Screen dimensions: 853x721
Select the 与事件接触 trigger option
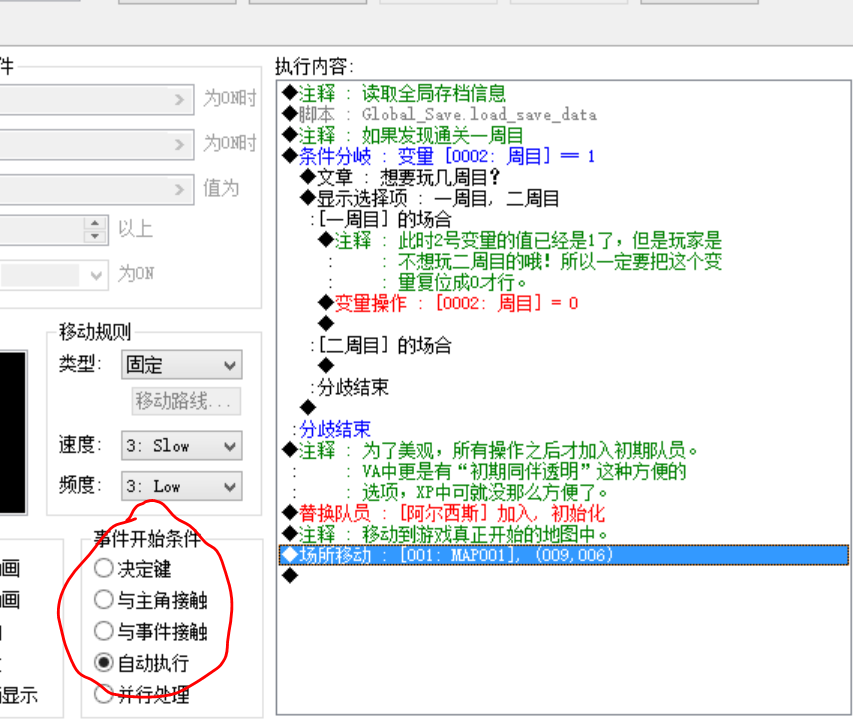(151, 632)
